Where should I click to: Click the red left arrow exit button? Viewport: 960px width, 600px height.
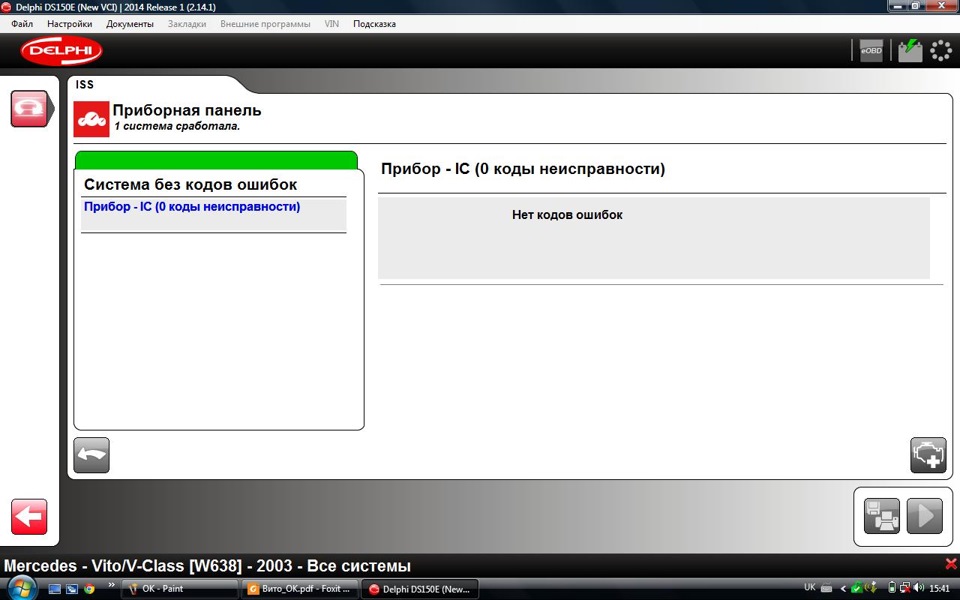[29, 517]
